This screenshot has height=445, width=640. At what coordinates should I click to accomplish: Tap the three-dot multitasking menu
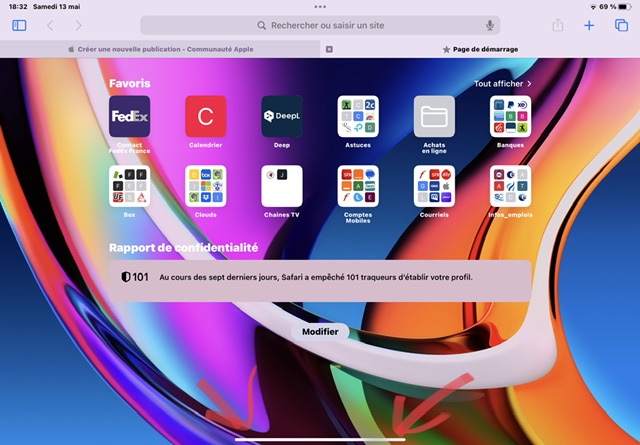coord(320,6)
